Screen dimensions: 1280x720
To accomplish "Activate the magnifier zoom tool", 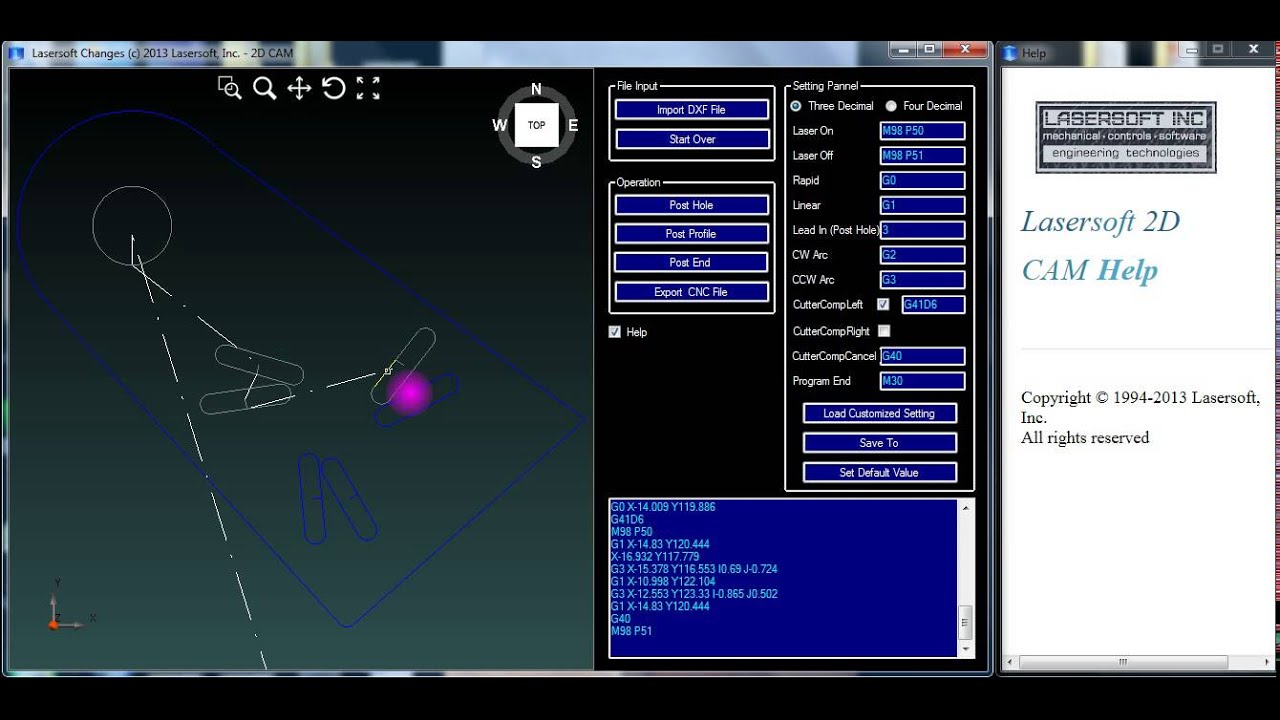I will tap(264, 88).
